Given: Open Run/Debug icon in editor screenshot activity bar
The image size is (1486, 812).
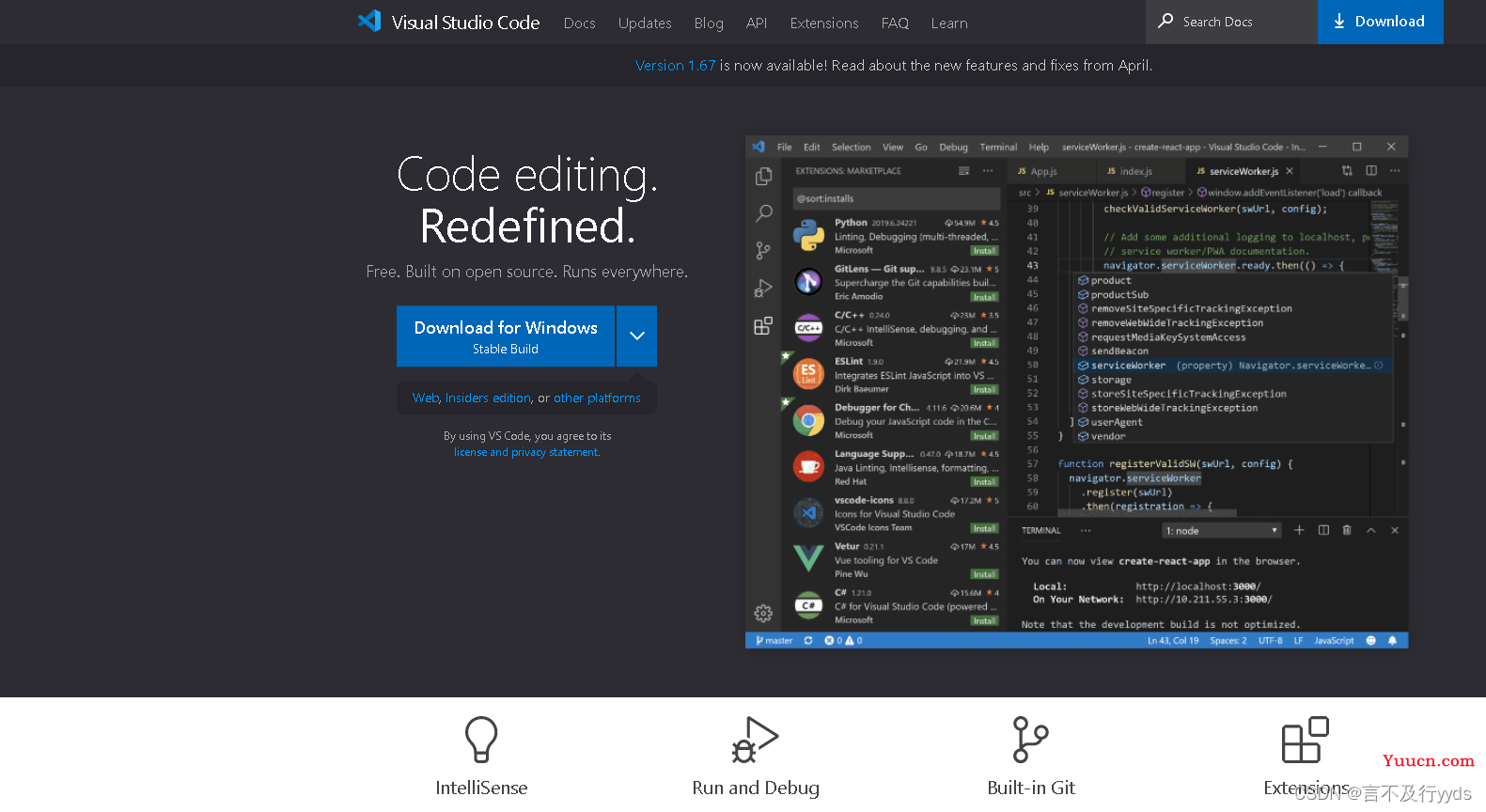Looking at the screenshot, I should [763, 289].
